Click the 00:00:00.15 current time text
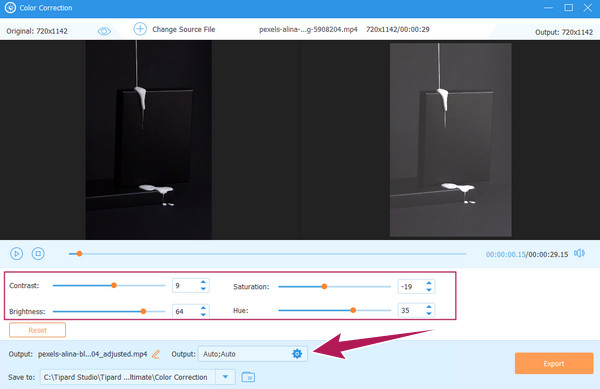This screenshot has width=600, height=389. pos(505,254)
